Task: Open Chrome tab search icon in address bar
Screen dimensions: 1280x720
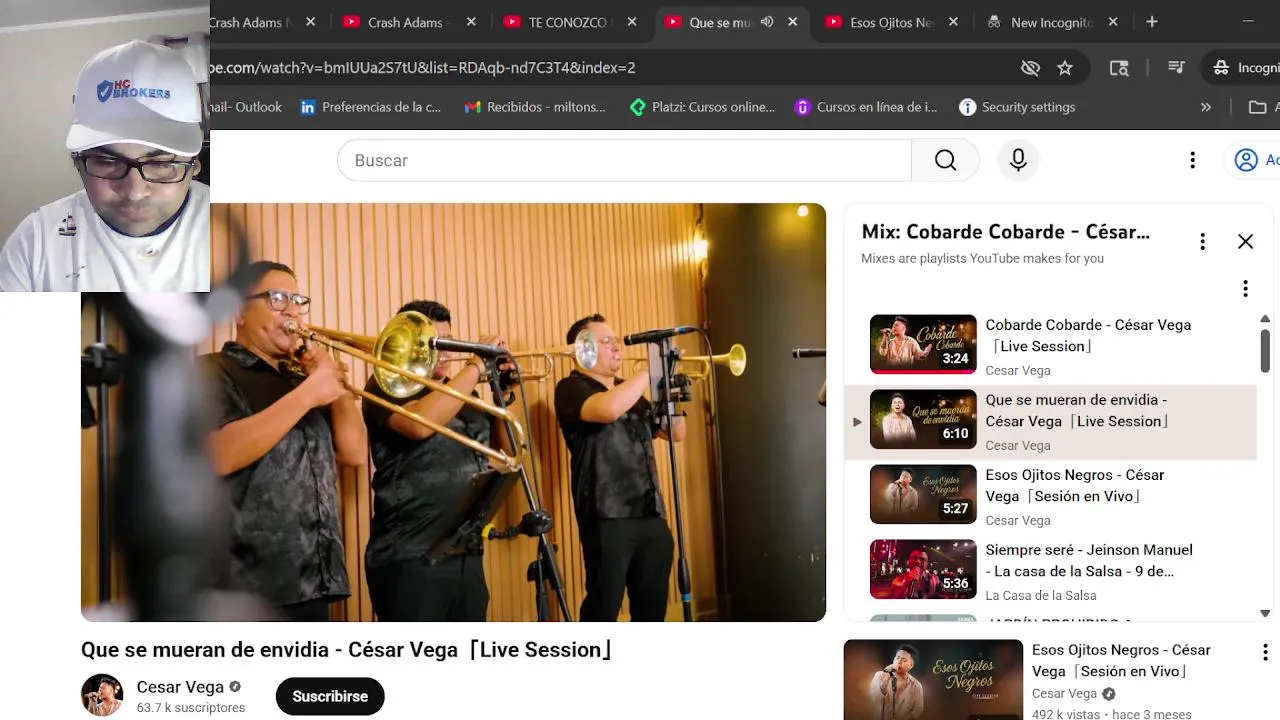Action: 1119,68
